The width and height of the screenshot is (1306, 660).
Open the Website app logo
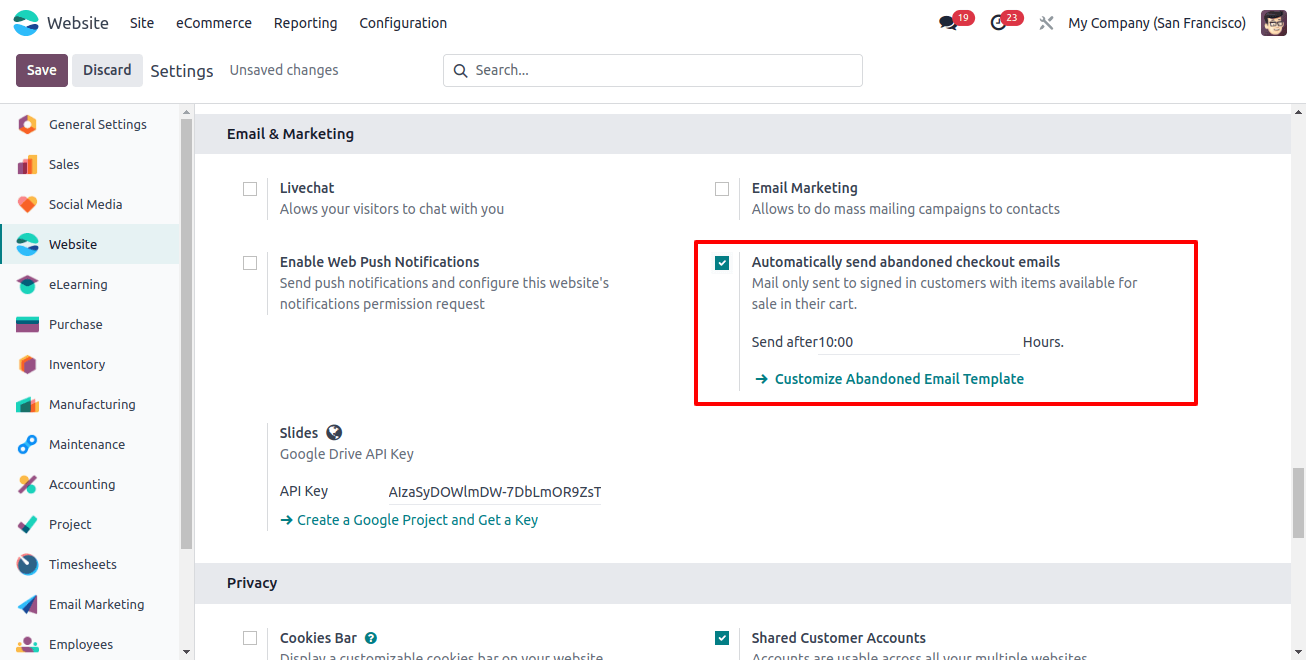point(26,23)
